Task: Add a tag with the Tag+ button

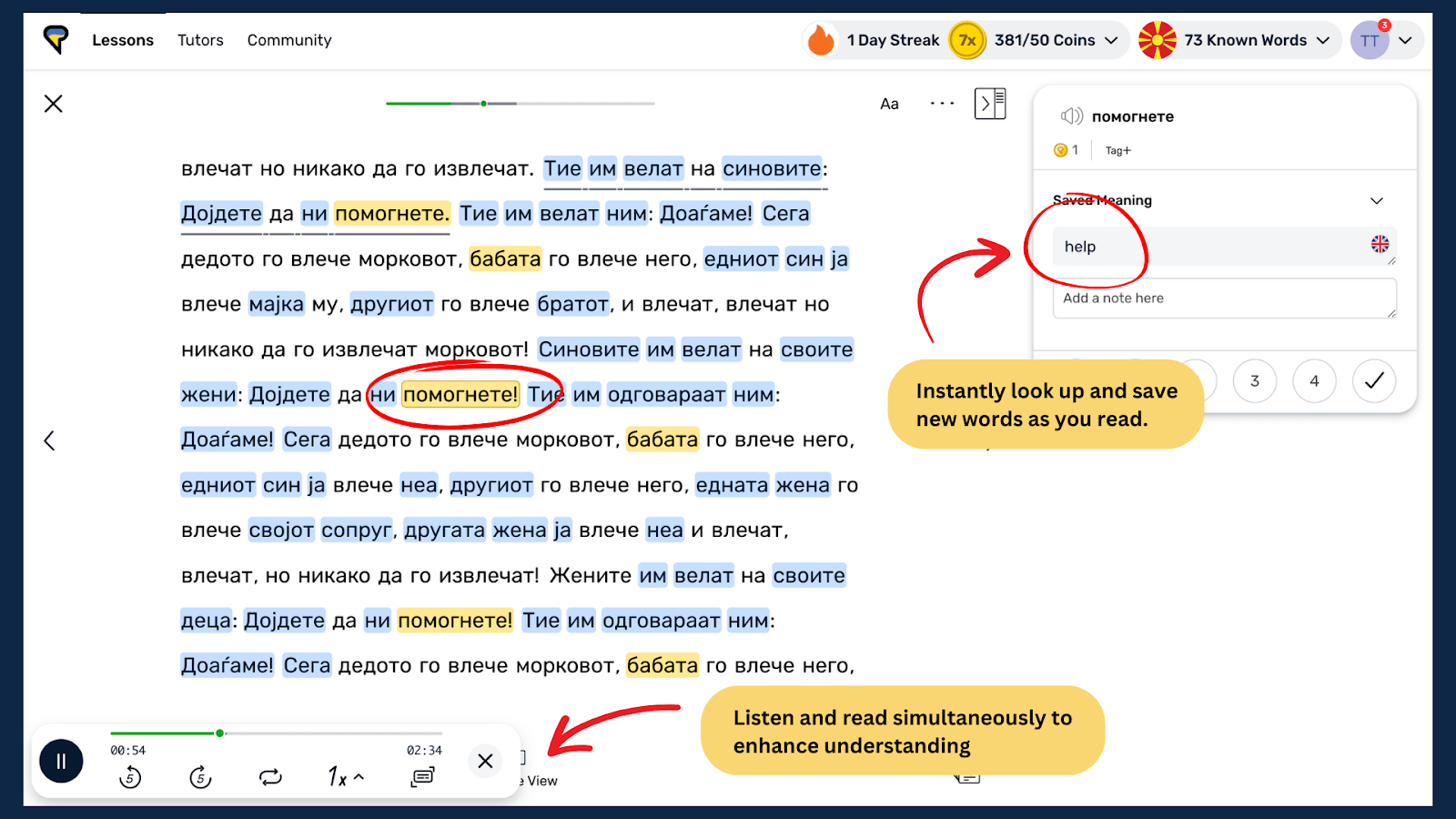Action: (1117, 150)
